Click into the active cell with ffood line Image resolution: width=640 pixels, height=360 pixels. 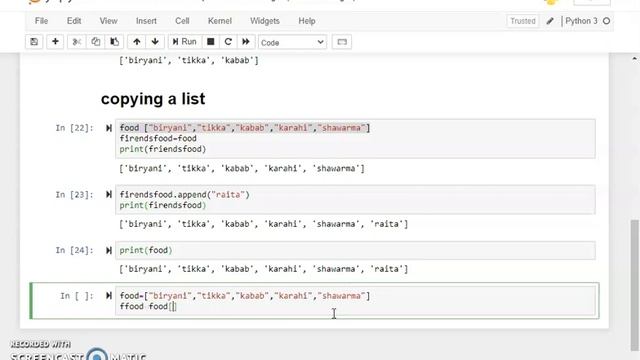(355, 301)
